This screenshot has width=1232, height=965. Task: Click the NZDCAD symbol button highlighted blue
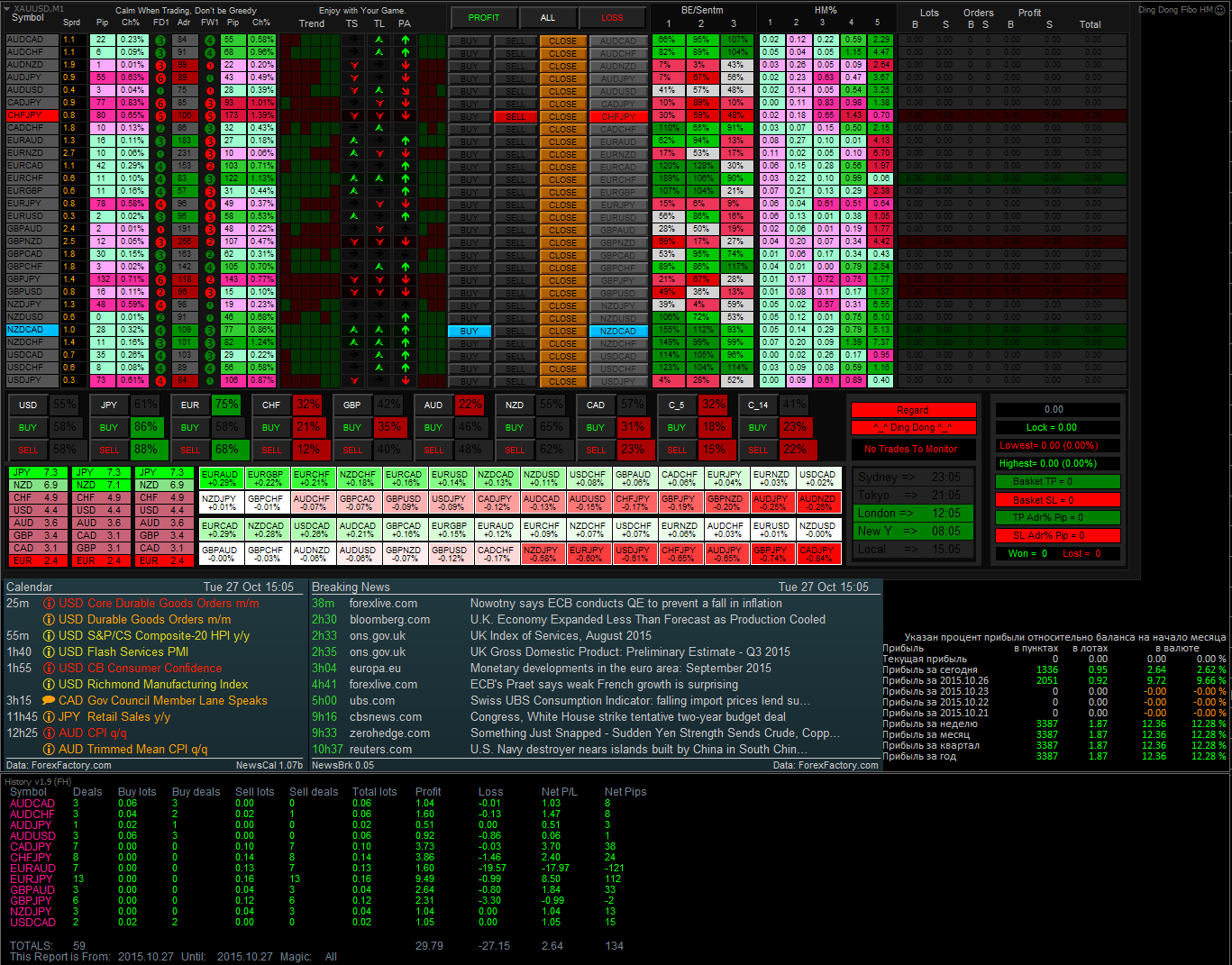pyautogui.click(x=618, y=331)
